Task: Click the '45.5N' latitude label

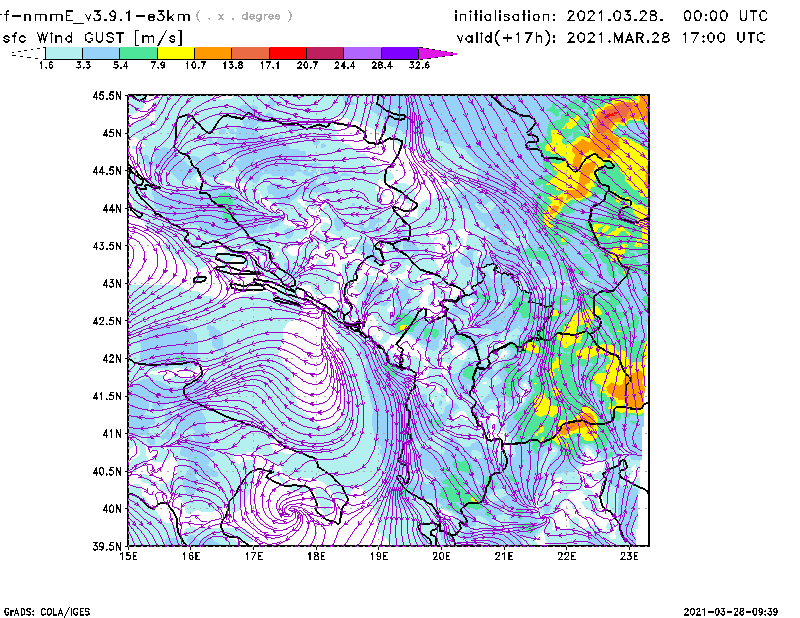Action: (107, 95)
